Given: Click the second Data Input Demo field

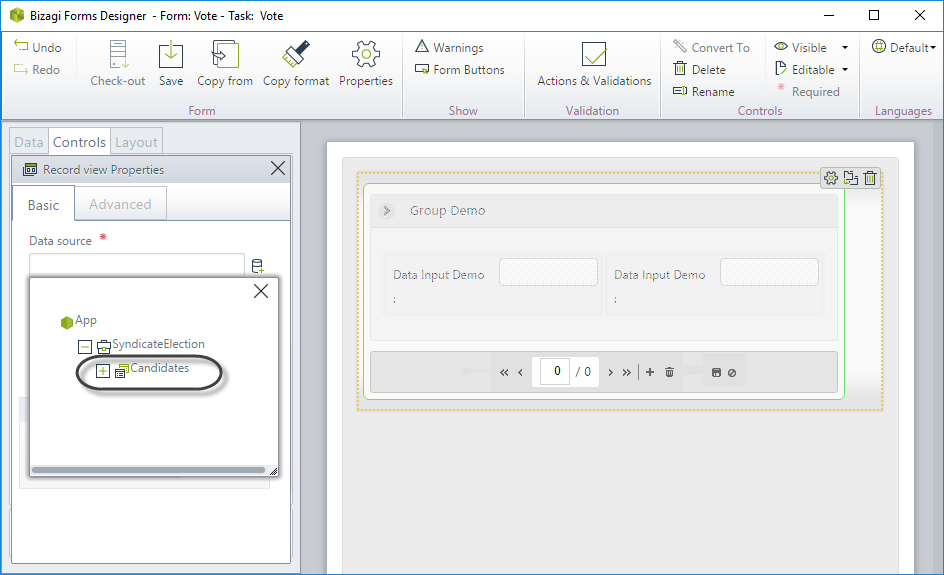Looking at the screenshot, I should 769,272.
